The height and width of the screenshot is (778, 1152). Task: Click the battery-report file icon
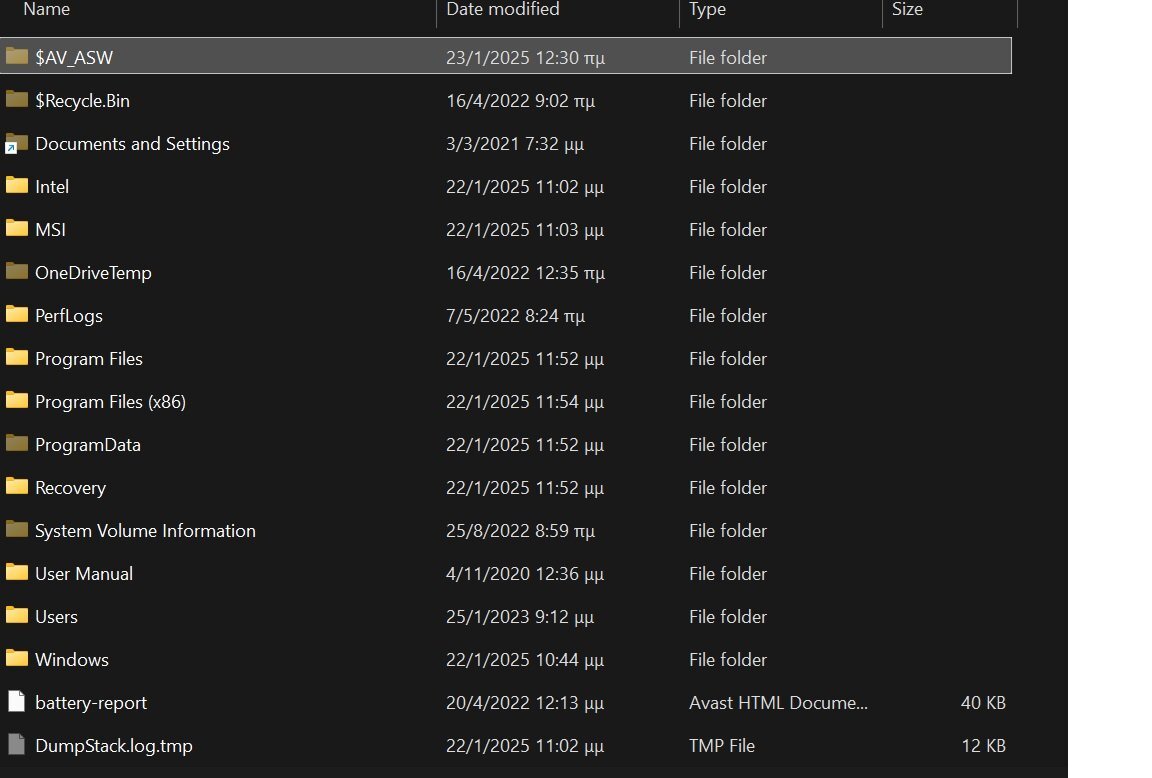16,702
